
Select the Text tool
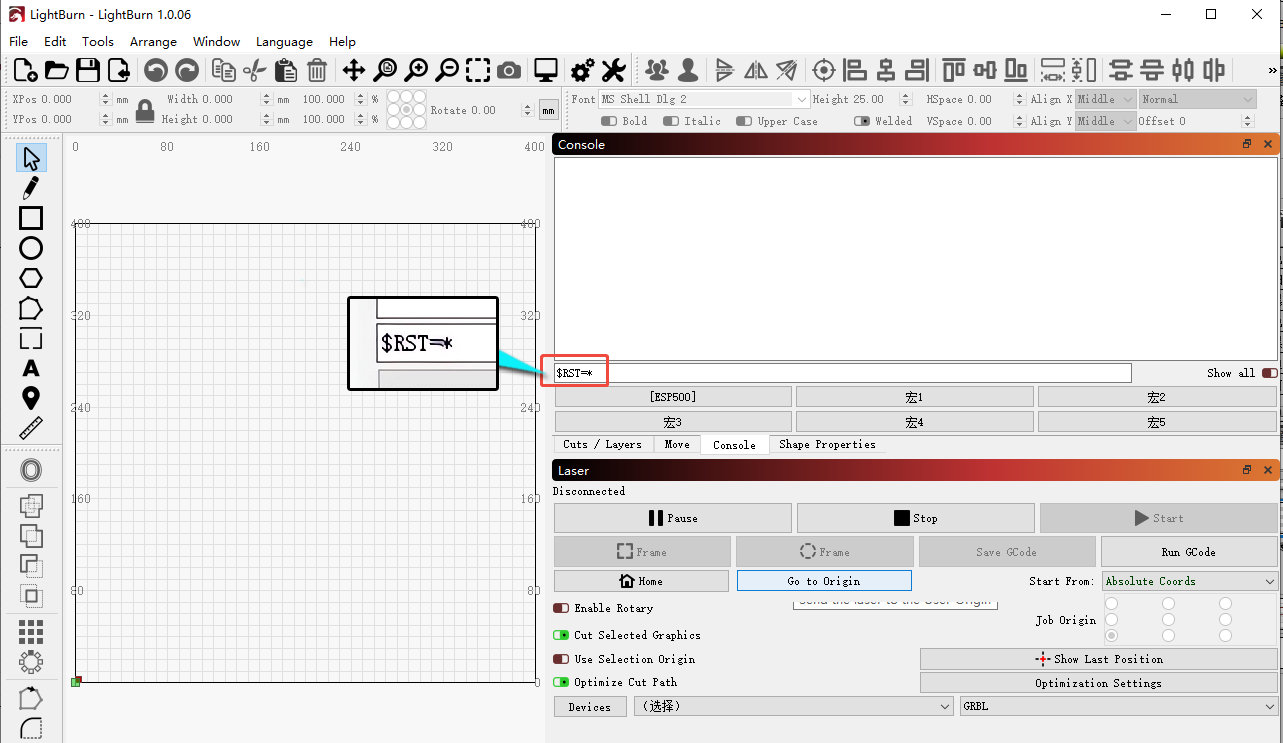[31, 369]
